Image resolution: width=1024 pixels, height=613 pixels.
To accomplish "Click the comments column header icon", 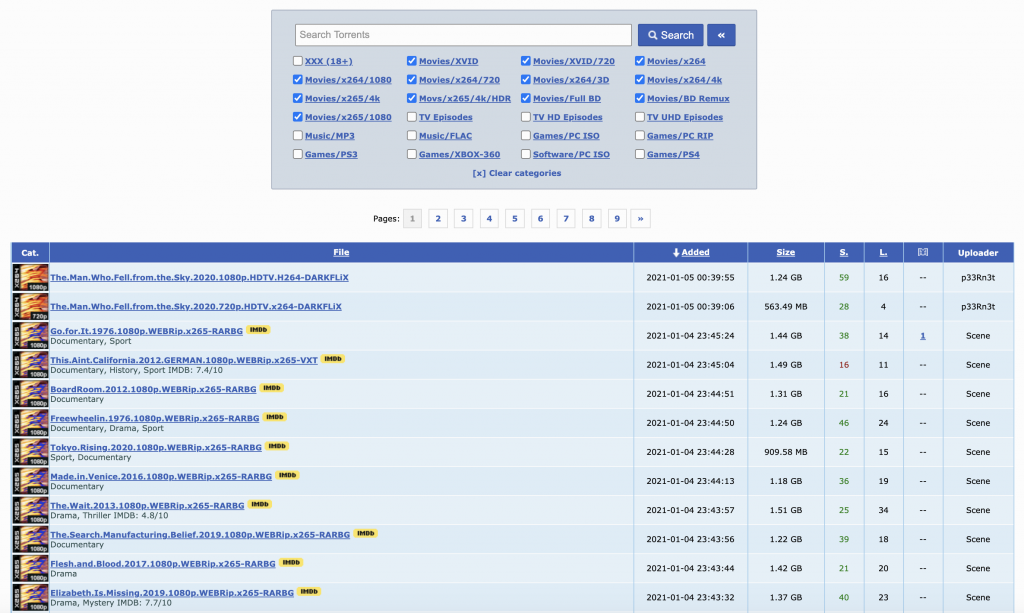I will click(923, 253).
